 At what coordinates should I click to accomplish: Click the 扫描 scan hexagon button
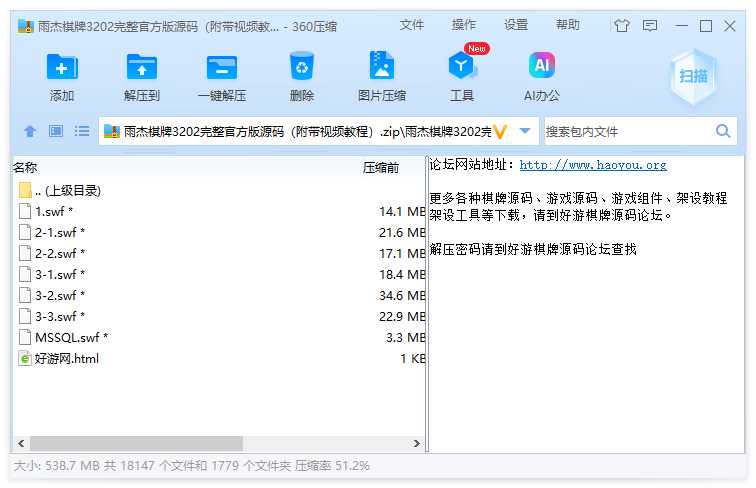[x=693, y=76]
